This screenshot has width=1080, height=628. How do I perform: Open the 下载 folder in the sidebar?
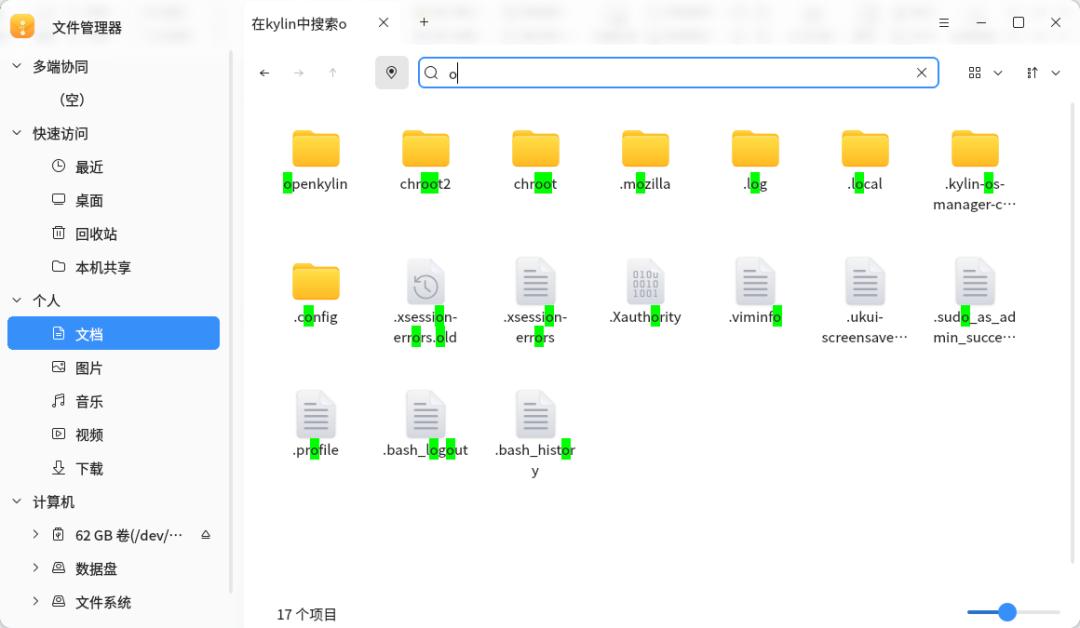pyautogui.click(x=88, y=468)
